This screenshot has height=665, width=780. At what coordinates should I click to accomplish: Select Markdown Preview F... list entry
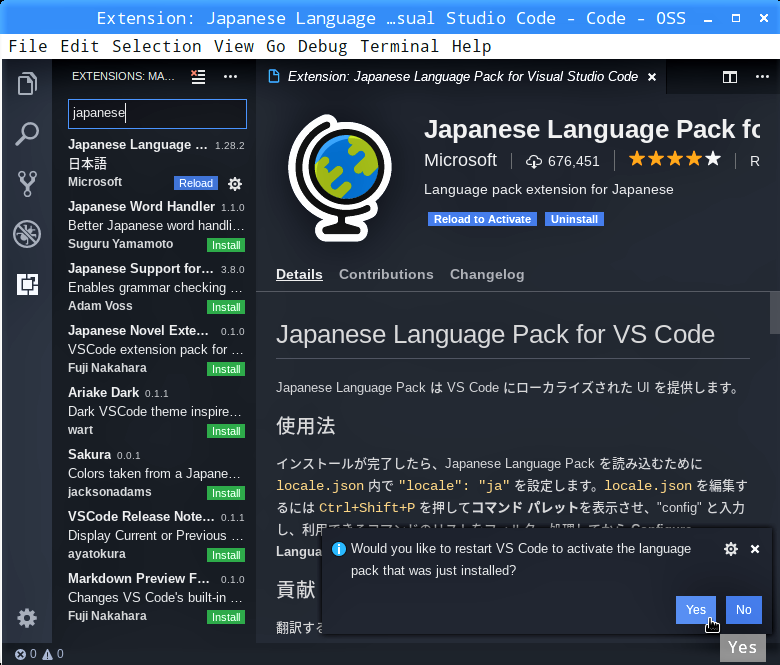[154, 597]
